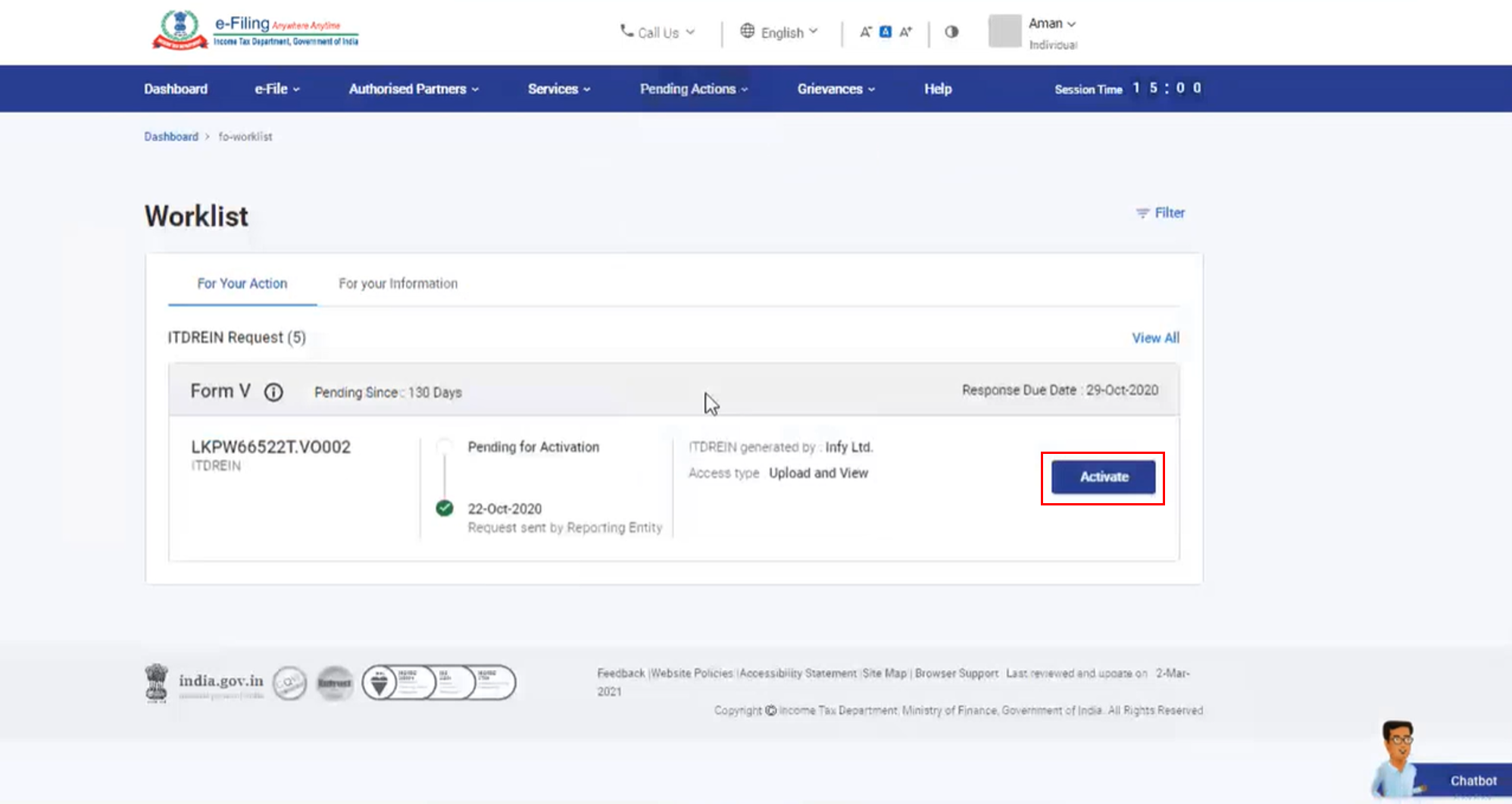Go to Dashboard via the breadcrumb link
Screen dimensions: 1512x804
coord(171,136)
